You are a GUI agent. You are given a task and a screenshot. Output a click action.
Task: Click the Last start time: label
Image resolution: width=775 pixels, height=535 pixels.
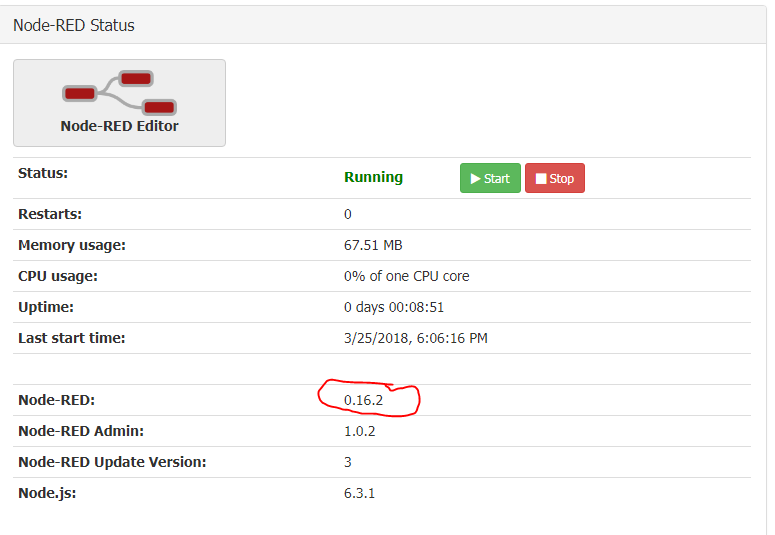point(72,338)
